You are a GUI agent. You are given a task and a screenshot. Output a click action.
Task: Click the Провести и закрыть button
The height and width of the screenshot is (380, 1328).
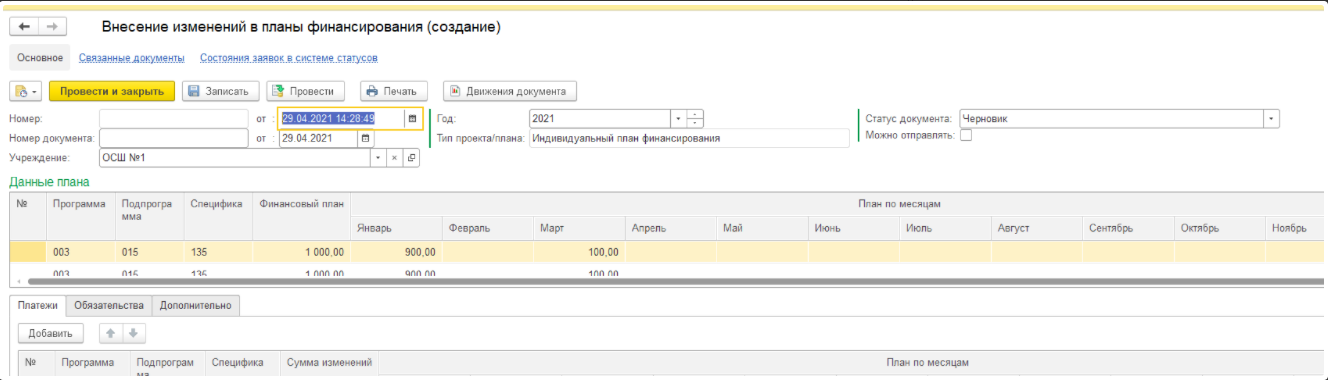pyautogui.click(x=112, y=91)
